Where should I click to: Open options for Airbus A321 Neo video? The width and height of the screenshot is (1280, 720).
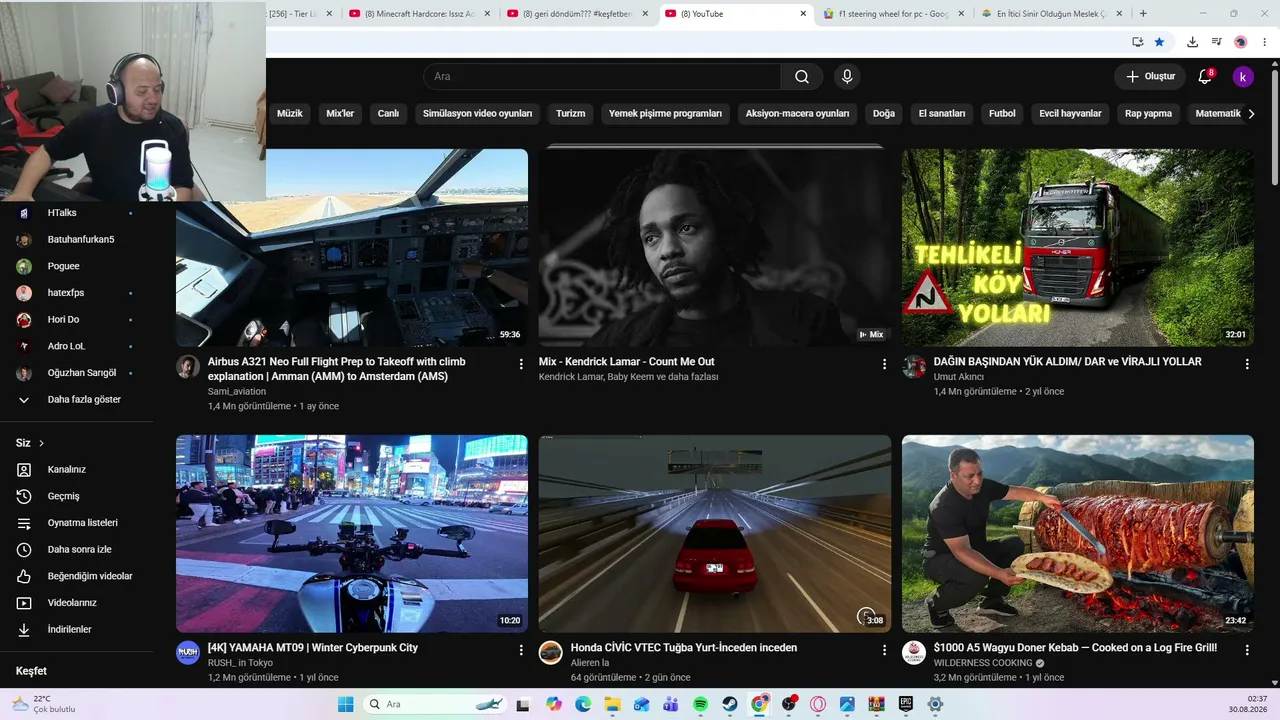click(521, 364)
